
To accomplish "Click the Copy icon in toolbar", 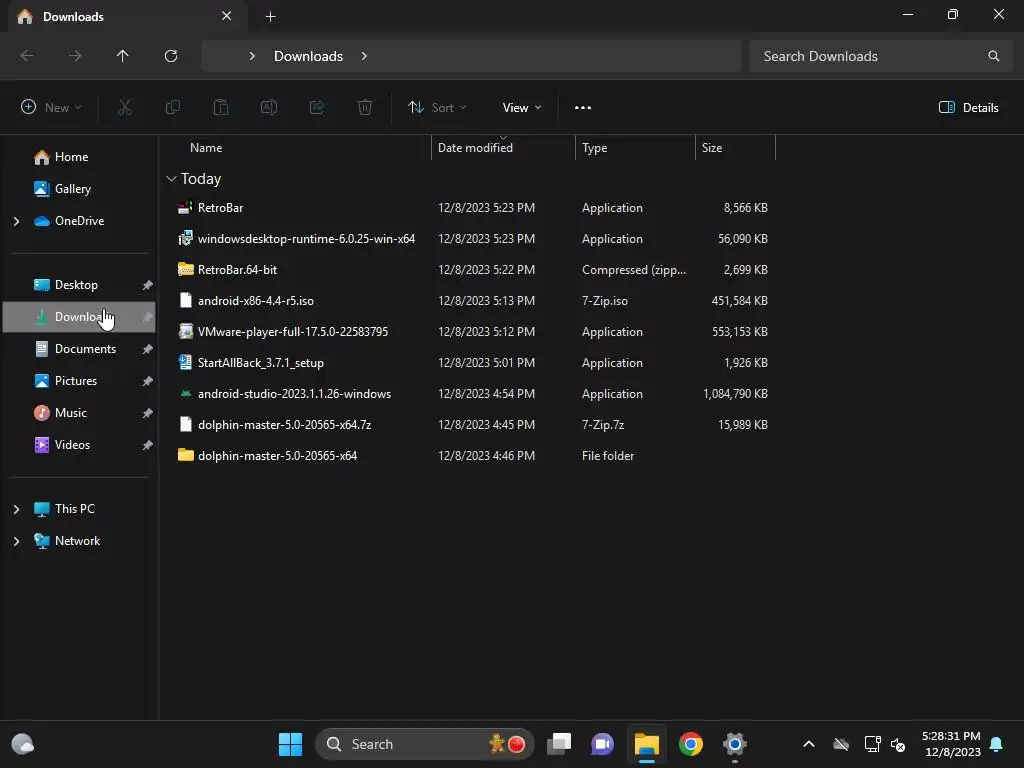I will pyautogui.click(x=172, y=107).
